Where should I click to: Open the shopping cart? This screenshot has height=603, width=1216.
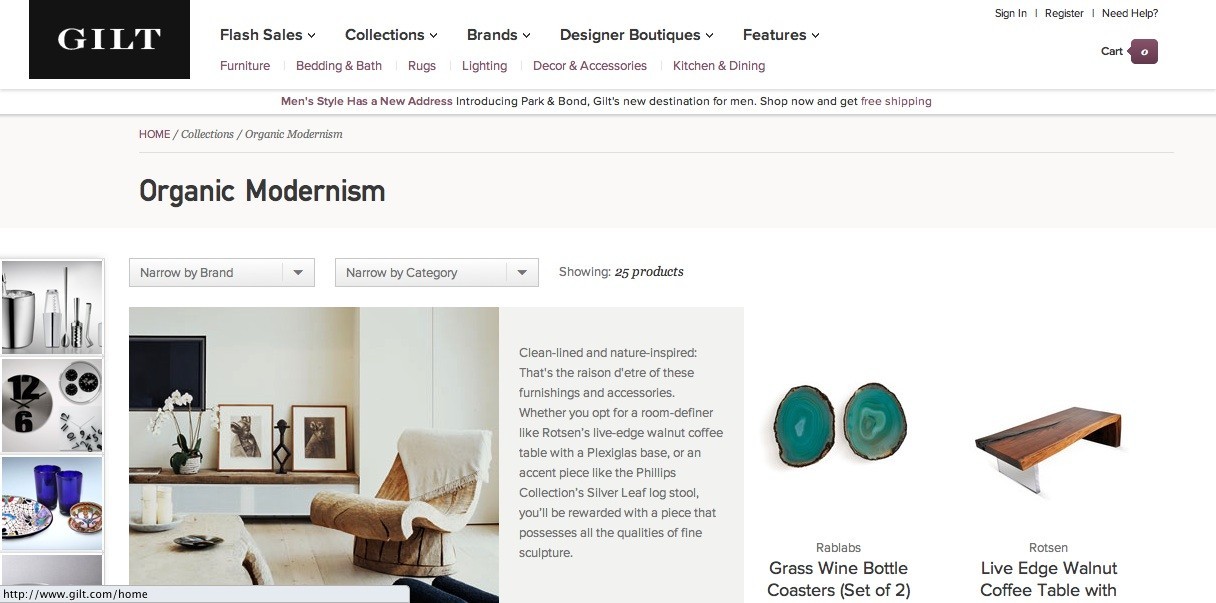[x=1128, y=51]
